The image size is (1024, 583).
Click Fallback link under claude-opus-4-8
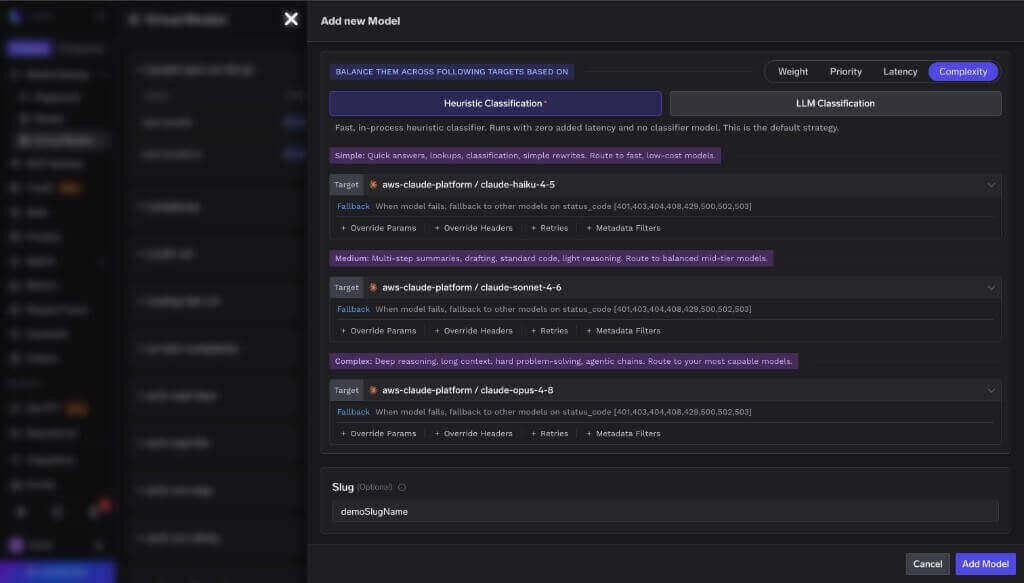(x=353, y=412)
